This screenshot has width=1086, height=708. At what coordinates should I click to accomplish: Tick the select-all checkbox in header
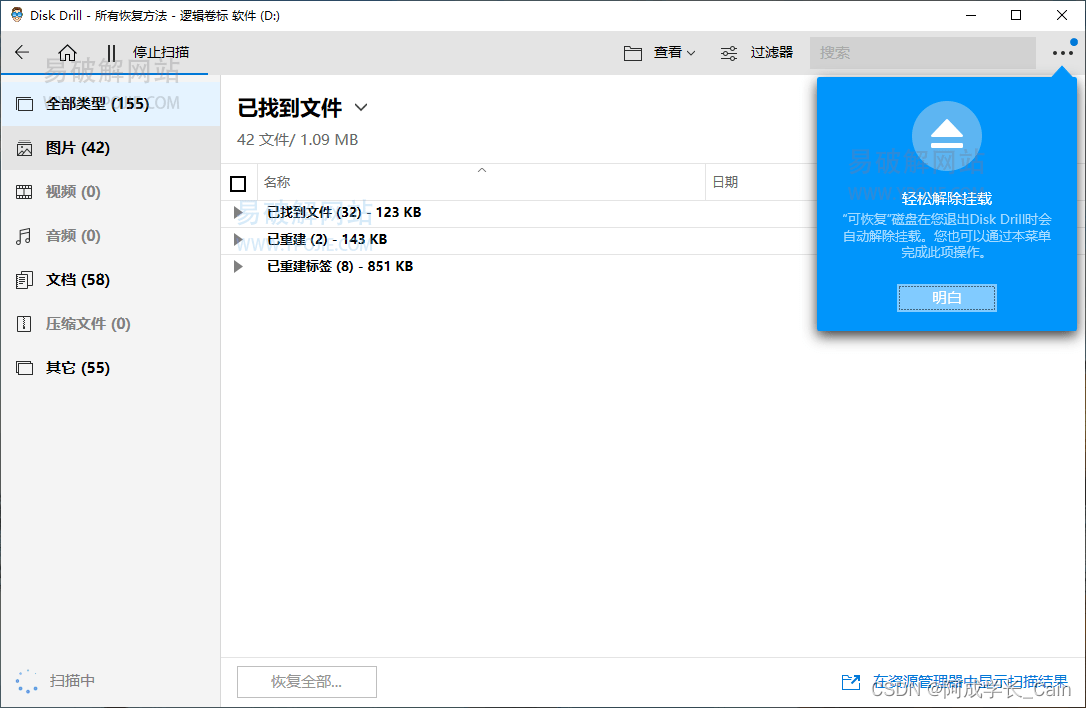(x=238, y=184)
